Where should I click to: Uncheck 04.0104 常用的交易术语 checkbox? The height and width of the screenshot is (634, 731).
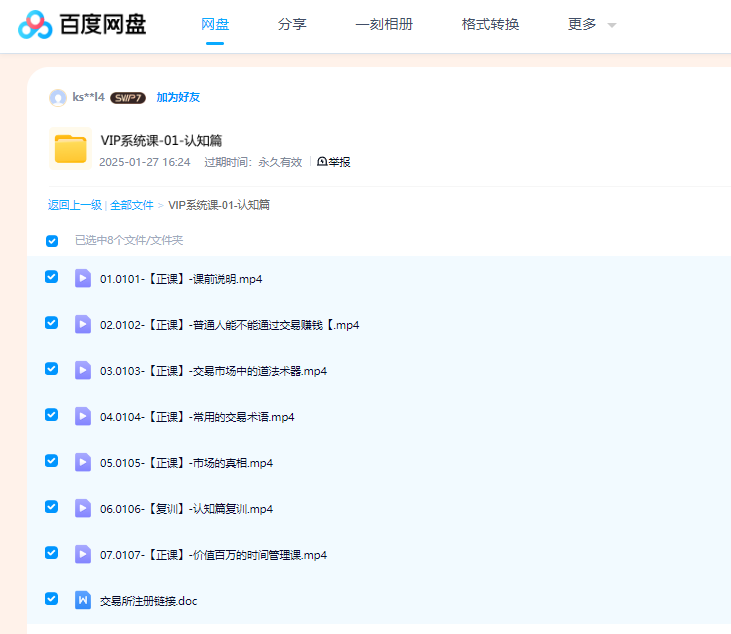(x=51, y=415)
